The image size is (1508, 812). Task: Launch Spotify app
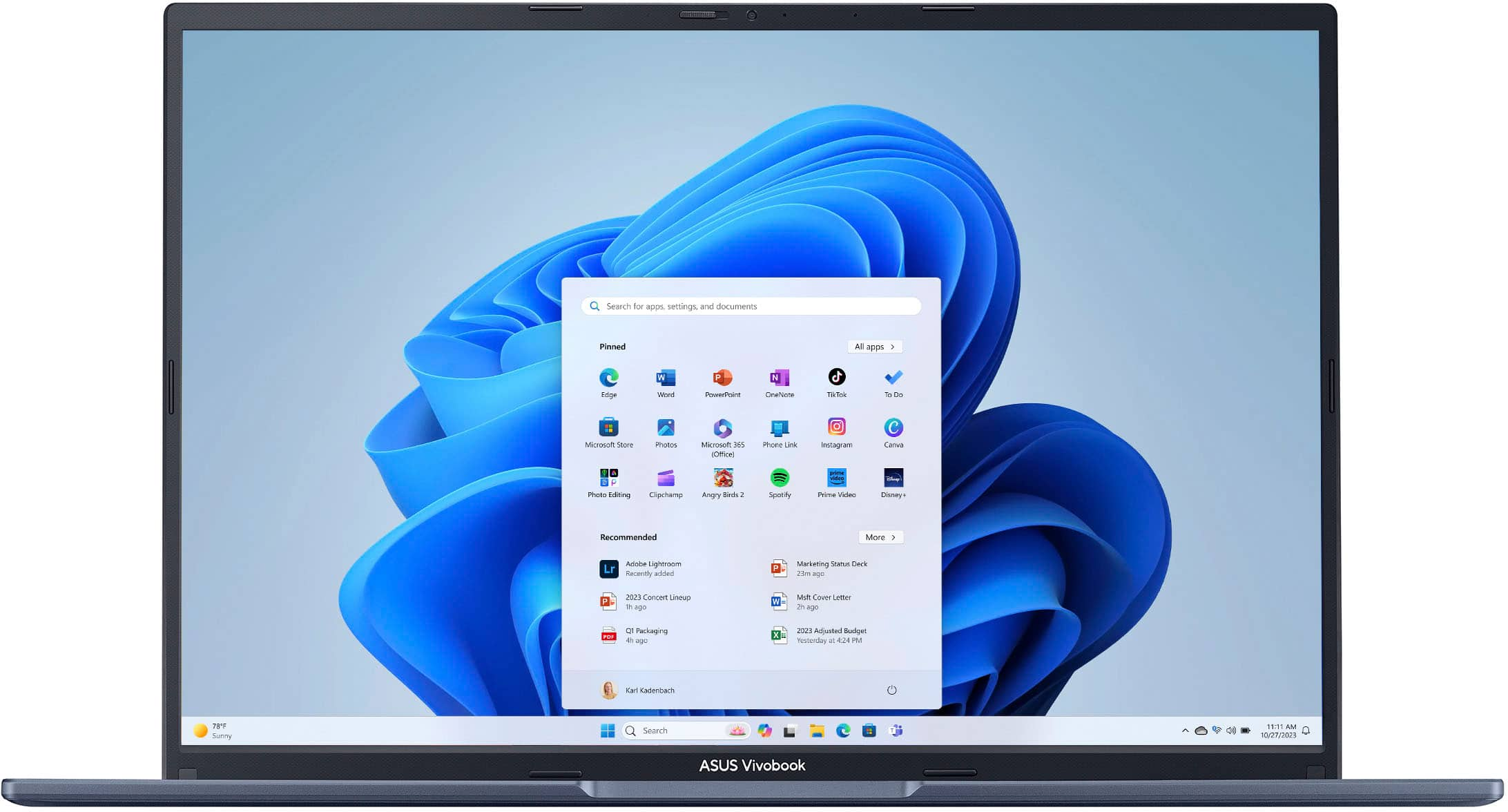[780, 480]
